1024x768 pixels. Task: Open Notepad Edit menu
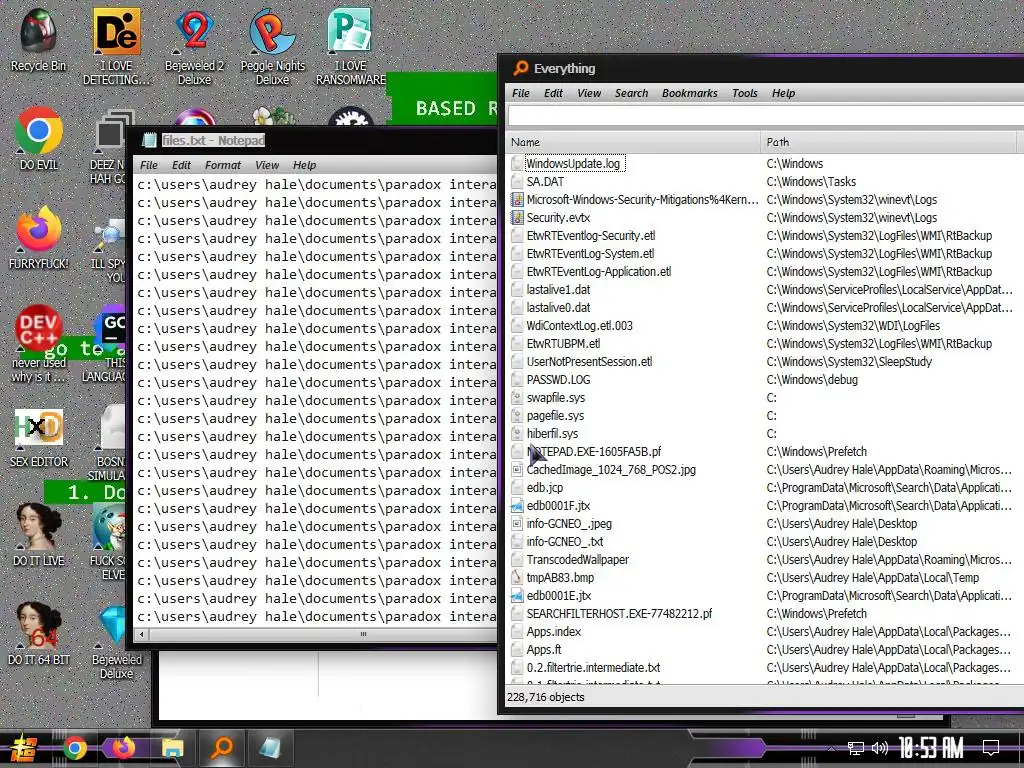[x=181, y=165]
